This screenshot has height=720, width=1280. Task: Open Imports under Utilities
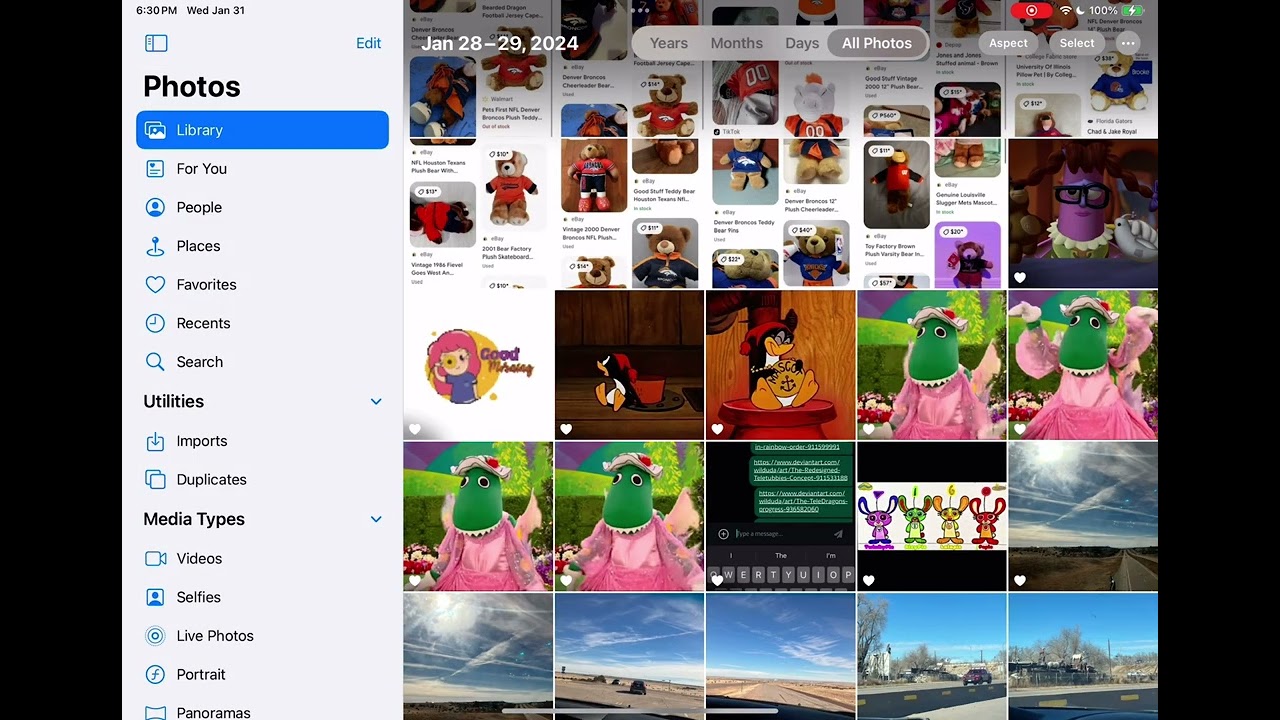pos(262,441)
